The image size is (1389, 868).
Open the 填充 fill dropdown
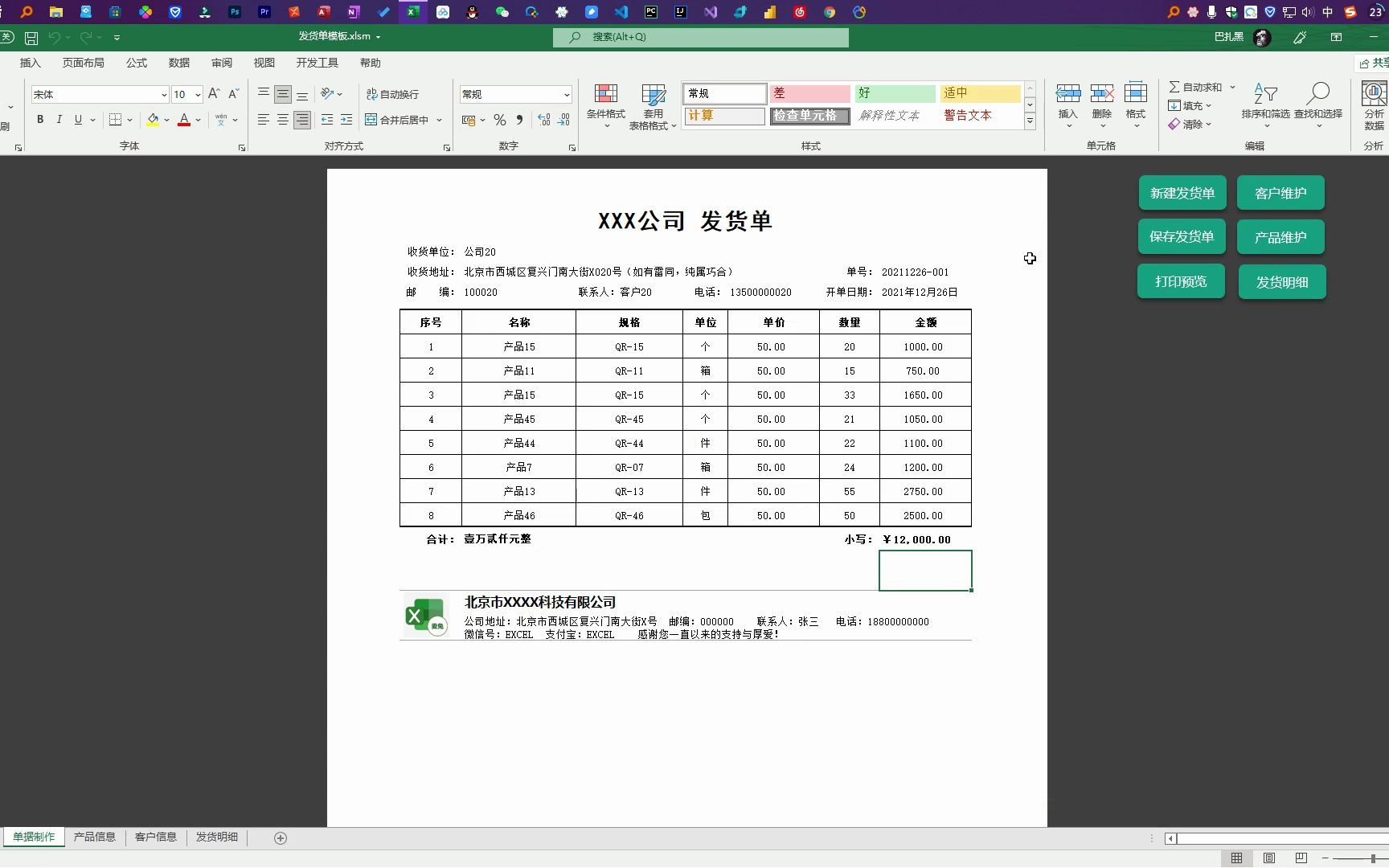coord(1190,105)
